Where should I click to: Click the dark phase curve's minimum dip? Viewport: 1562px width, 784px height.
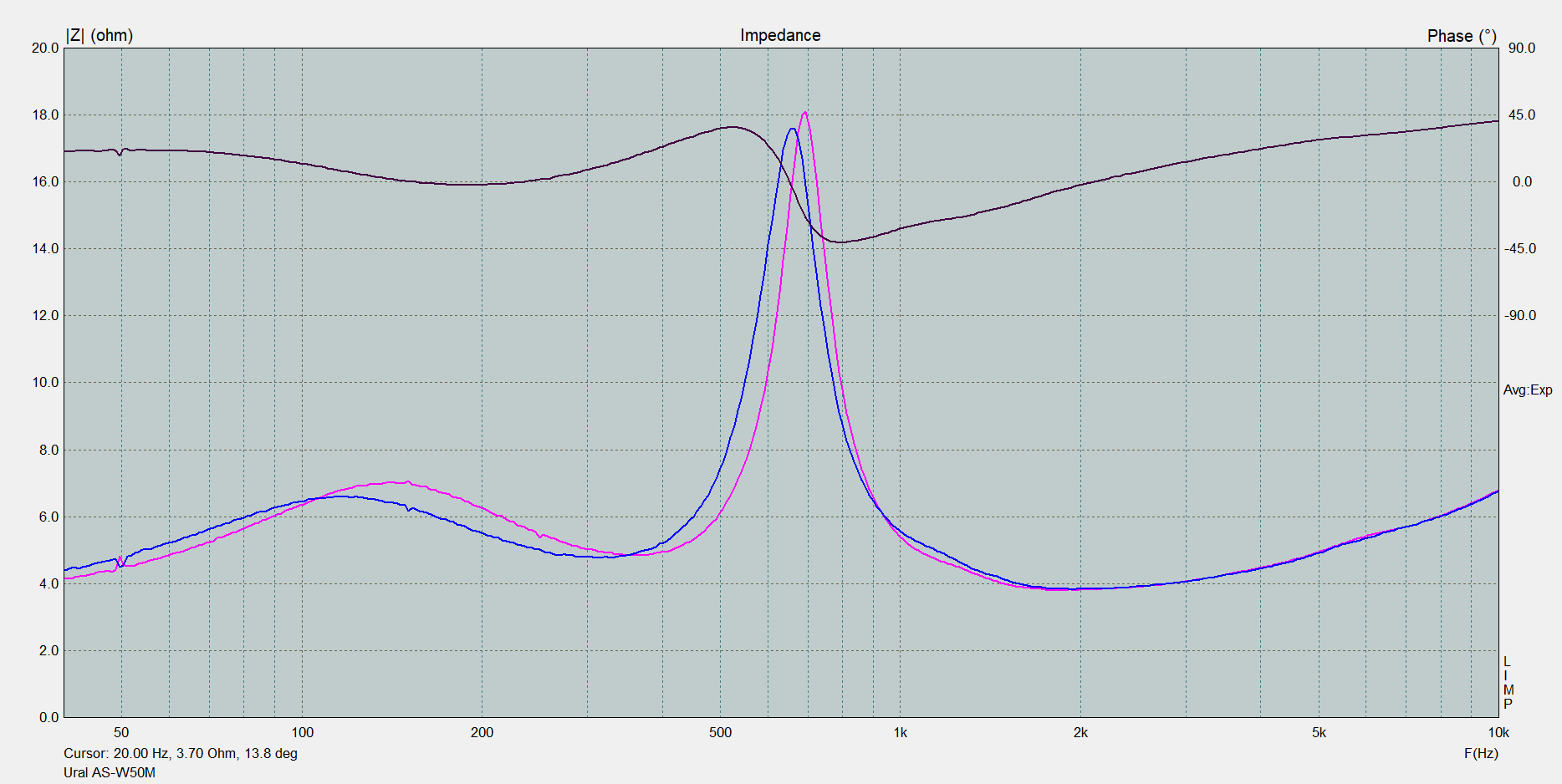(x=840, y=242)
